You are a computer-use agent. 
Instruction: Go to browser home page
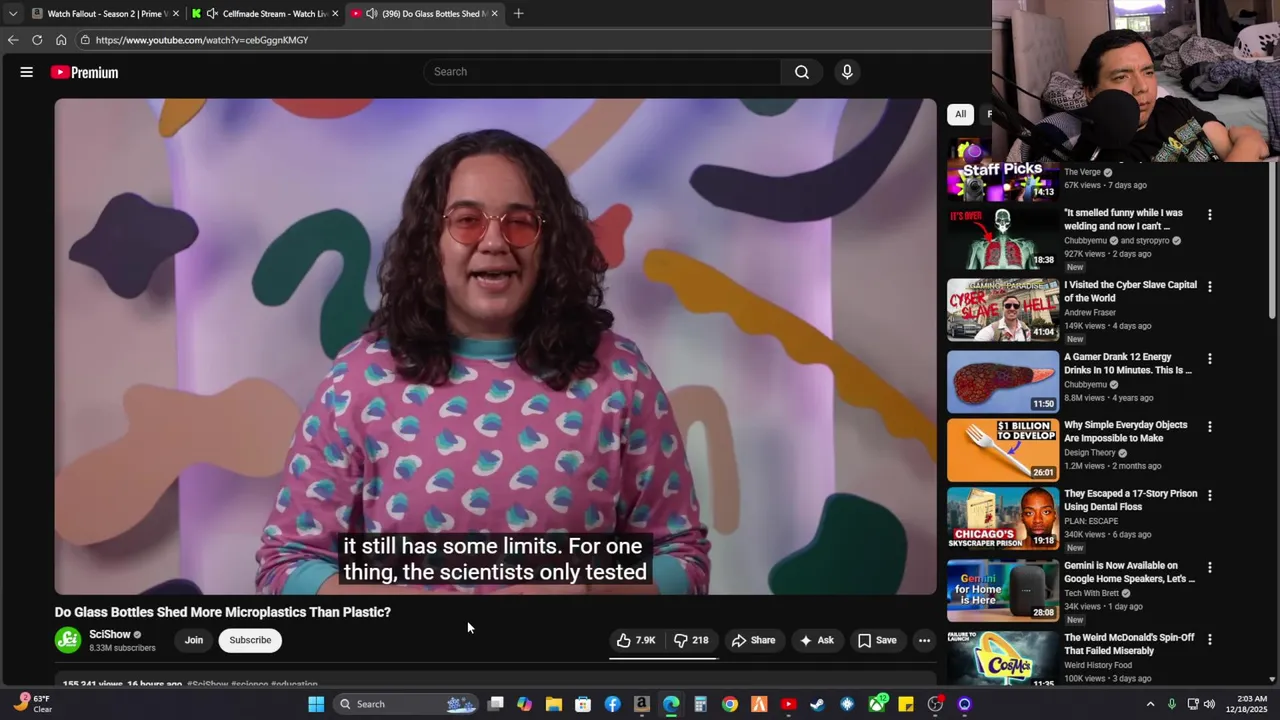point(61,40)
